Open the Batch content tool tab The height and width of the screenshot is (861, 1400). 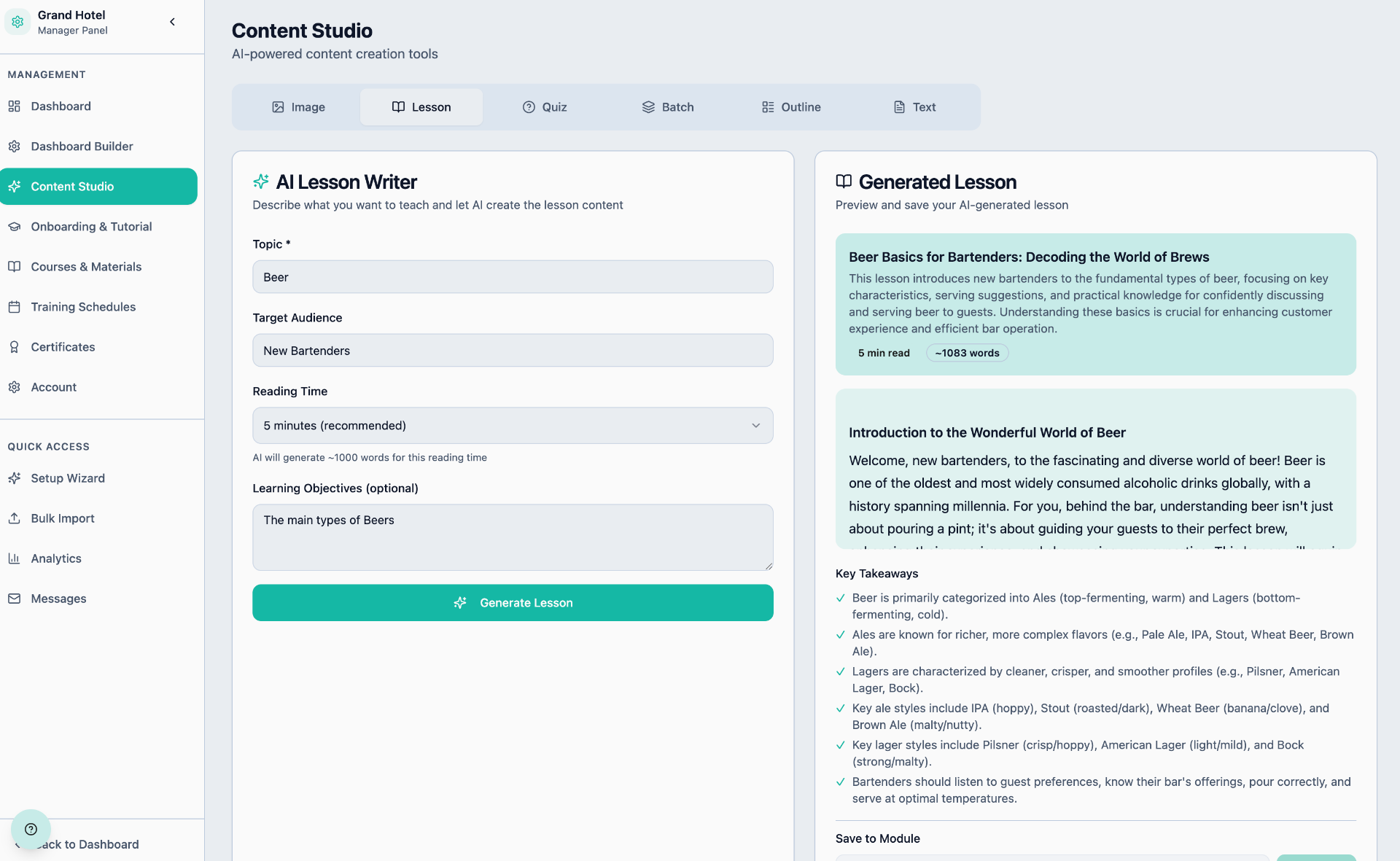pos(668,106)
